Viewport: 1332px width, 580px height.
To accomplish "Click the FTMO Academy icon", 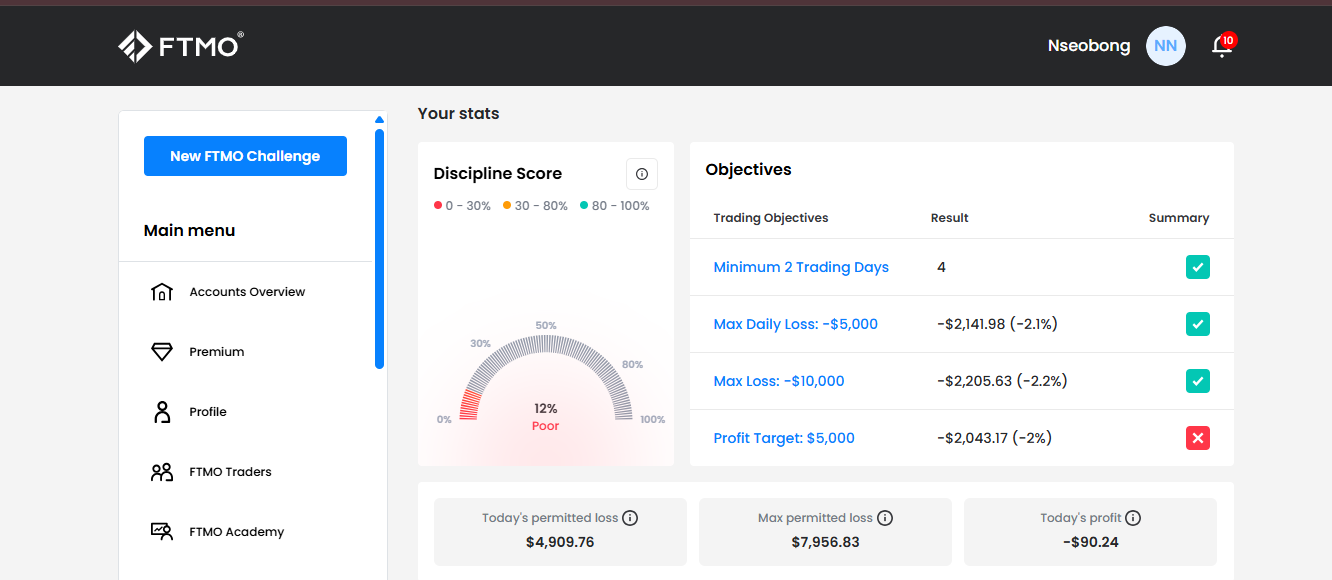I will (x=162, y=532).
